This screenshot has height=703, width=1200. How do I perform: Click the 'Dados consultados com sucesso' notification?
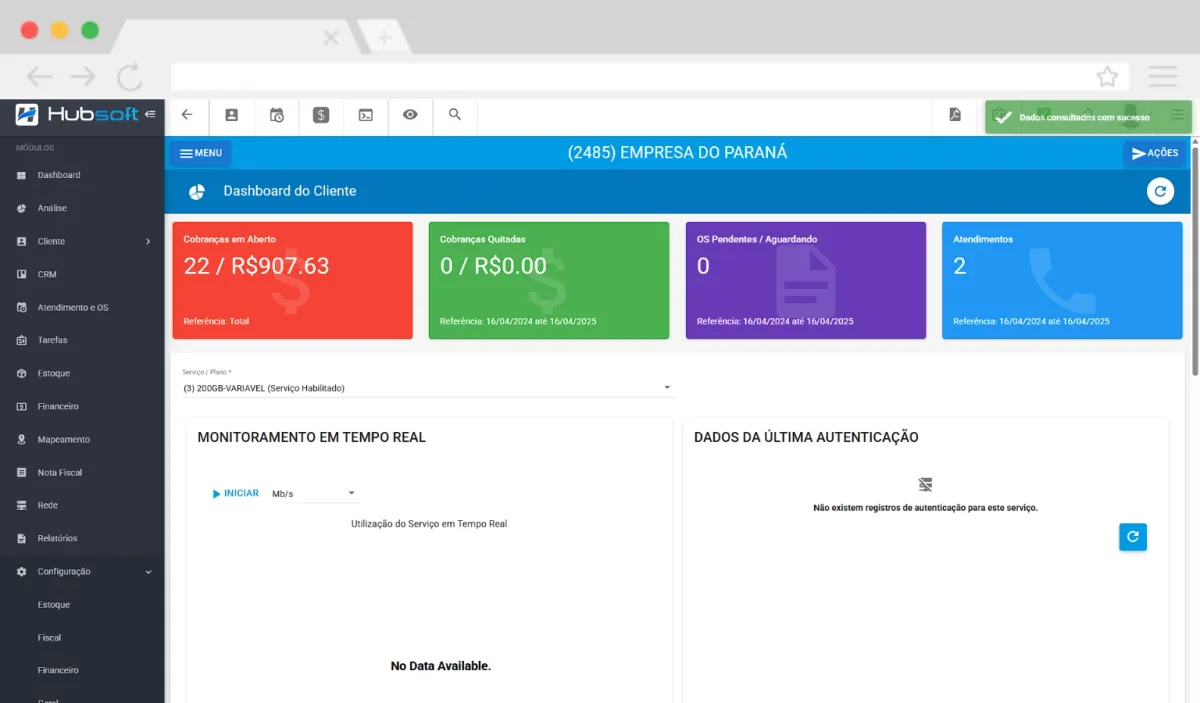1088,117
